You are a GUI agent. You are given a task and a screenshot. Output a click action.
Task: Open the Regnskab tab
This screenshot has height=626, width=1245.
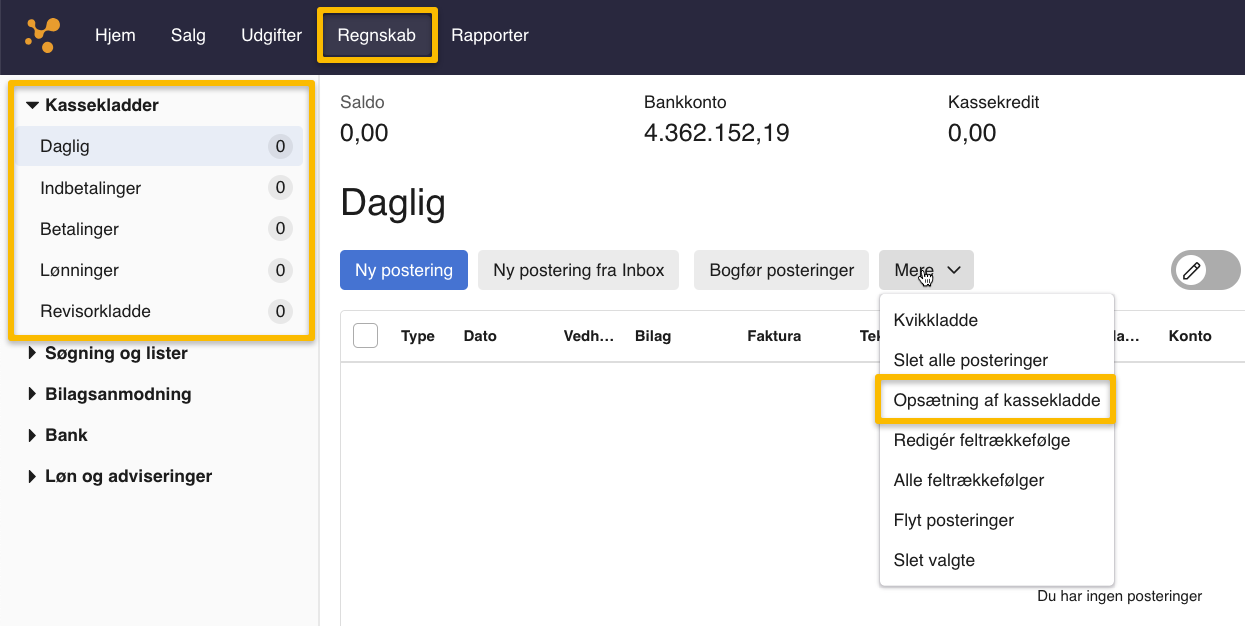pyautogui.click(x=377, y=35)
